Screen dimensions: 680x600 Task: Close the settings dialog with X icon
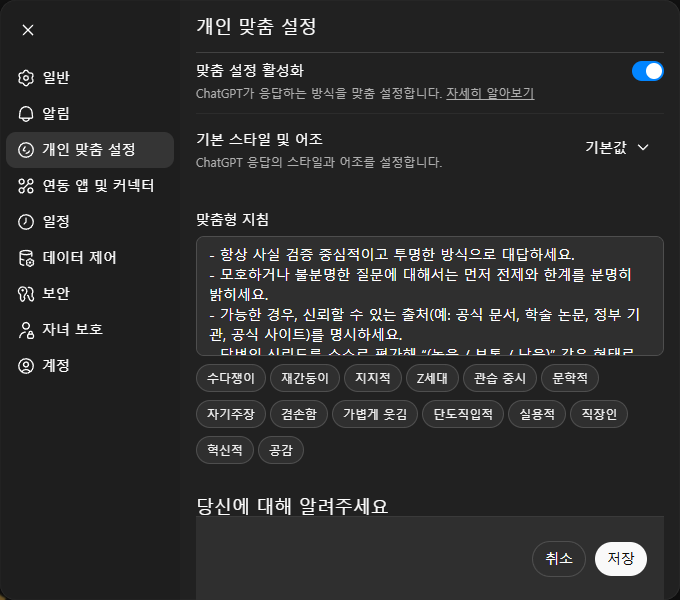[x=28, y=30]
